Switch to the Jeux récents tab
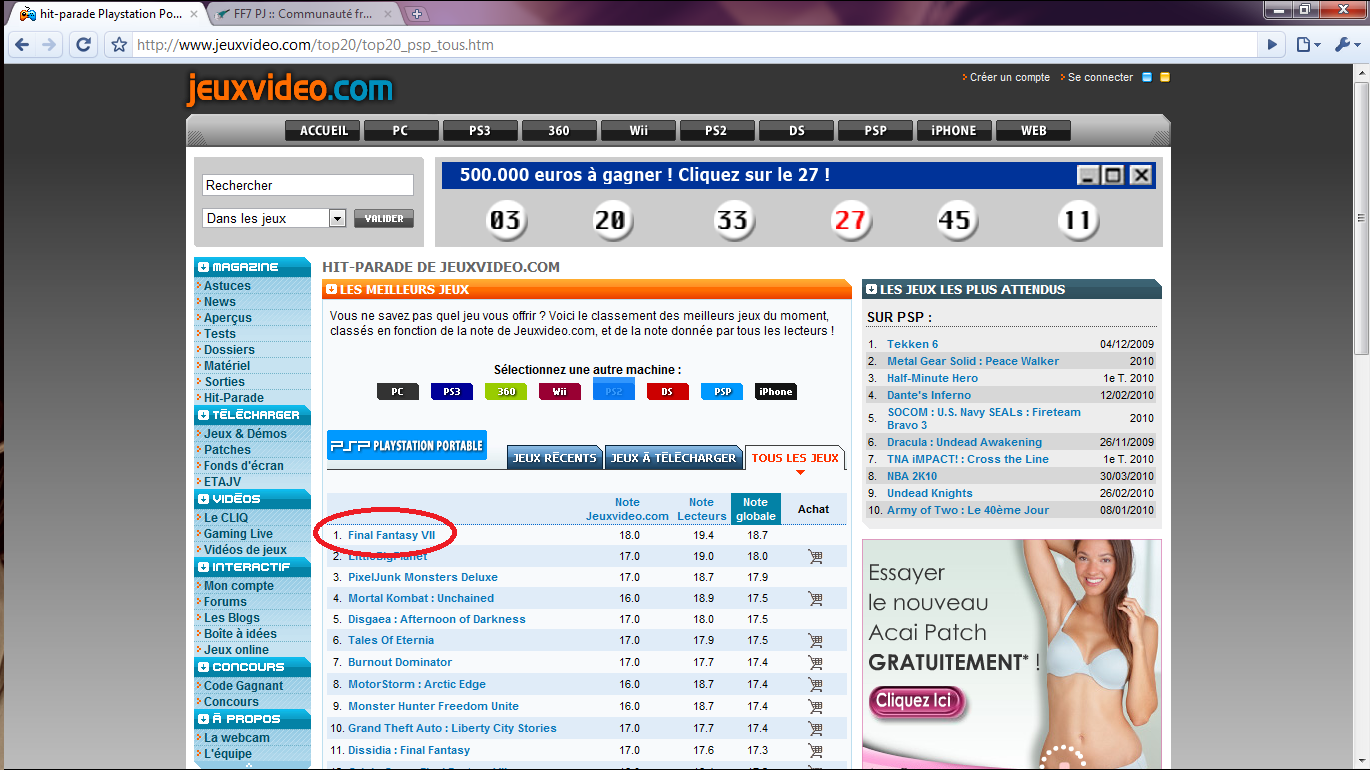The image size is (1370, 770). tap(555, 458)
